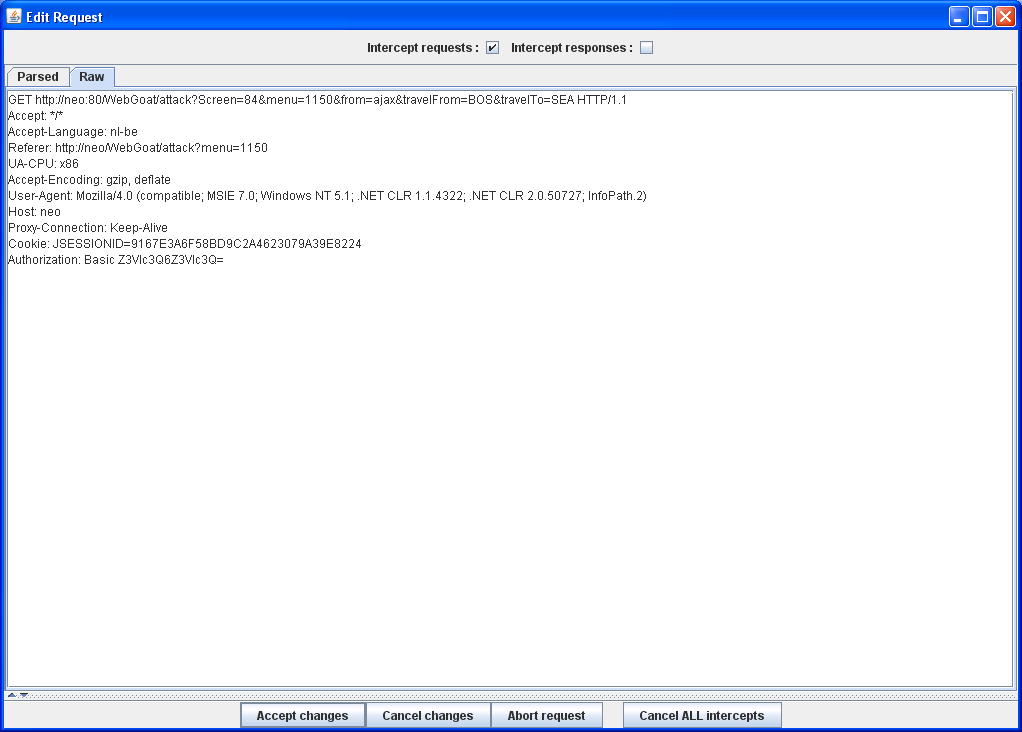This screenshot has height=732, width=1022.
Task: Select the Raw tab
Action: (x=92, y=77)
